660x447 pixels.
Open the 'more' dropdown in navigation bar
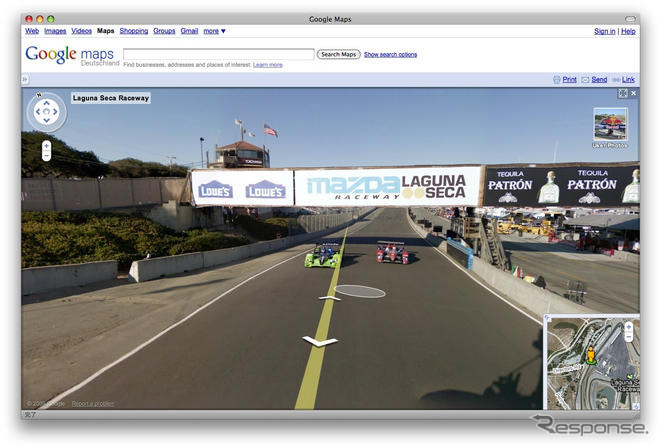(214, 31)
